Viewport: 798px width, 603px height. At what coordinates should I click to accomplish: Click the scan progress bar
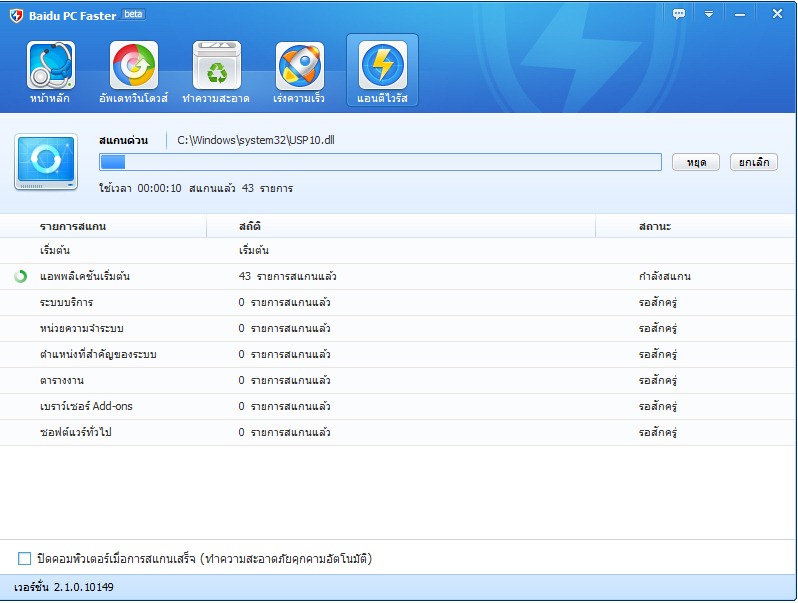pyautogui.click(x=380, y=162)
